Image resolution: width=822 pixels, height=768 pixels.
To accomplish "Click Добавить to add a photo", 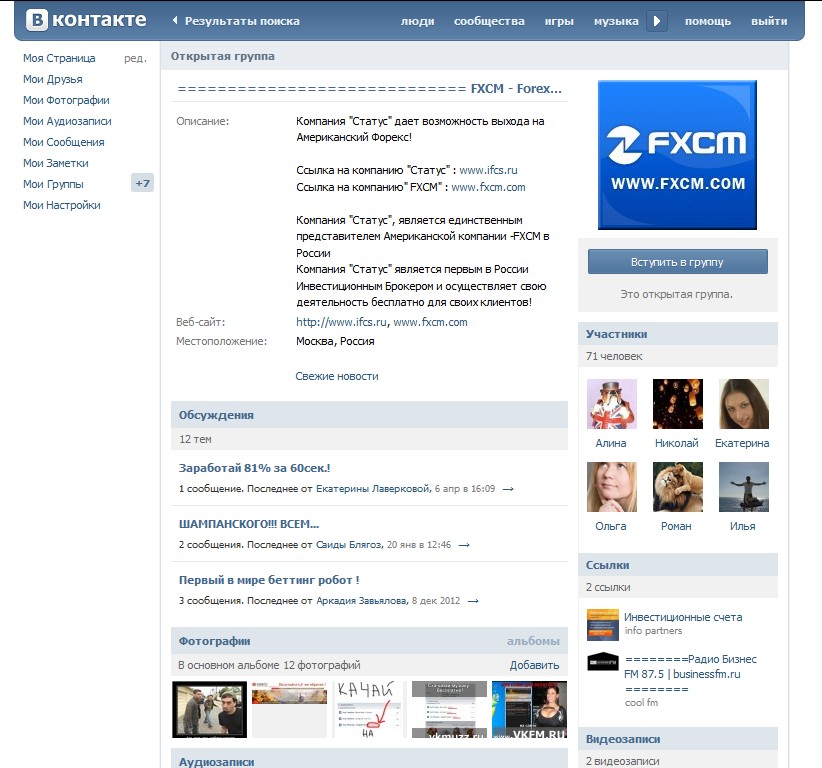I will pos(534,665).
